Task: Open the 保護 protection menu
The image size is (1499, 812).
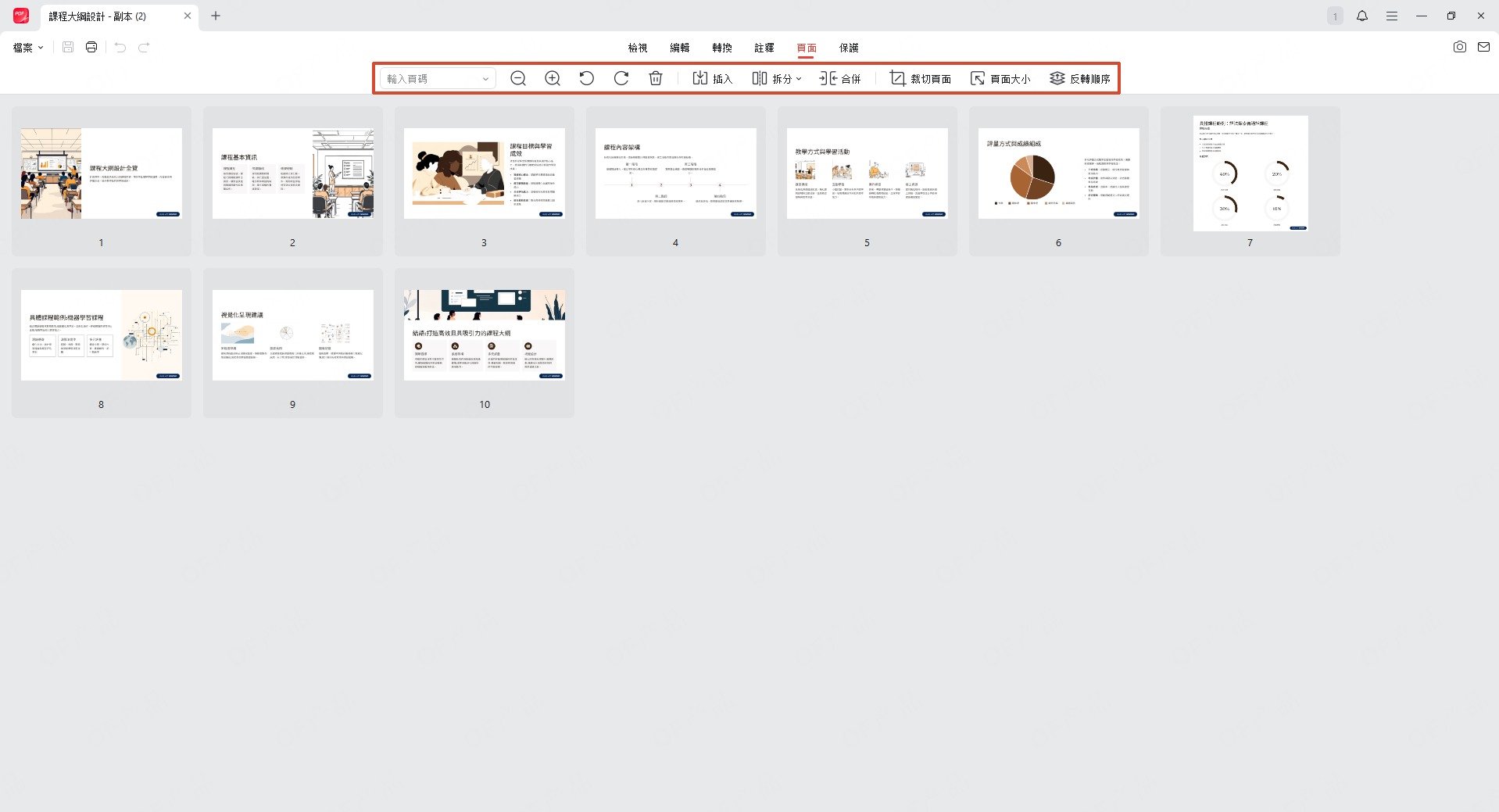Action: (849, 48)
